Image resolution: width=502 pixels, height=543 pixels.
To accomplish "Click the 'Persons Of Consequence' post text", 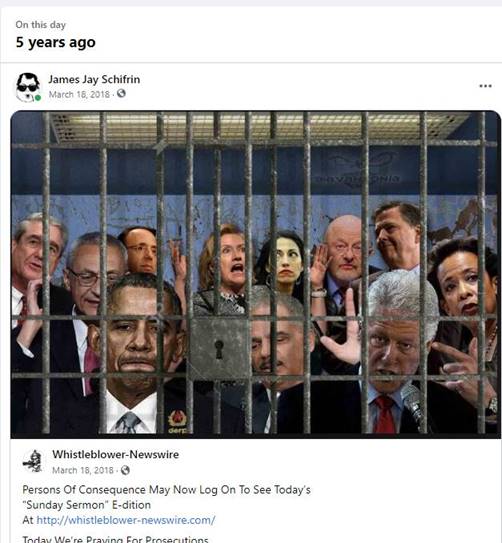I will point(167,490).
